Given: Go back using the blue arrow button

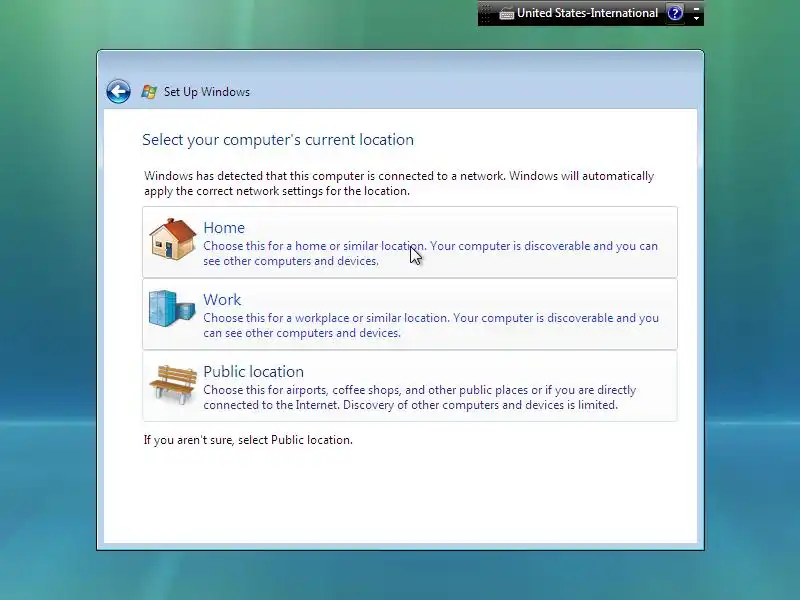Looking at the screenshot, I should pos(118,92).
